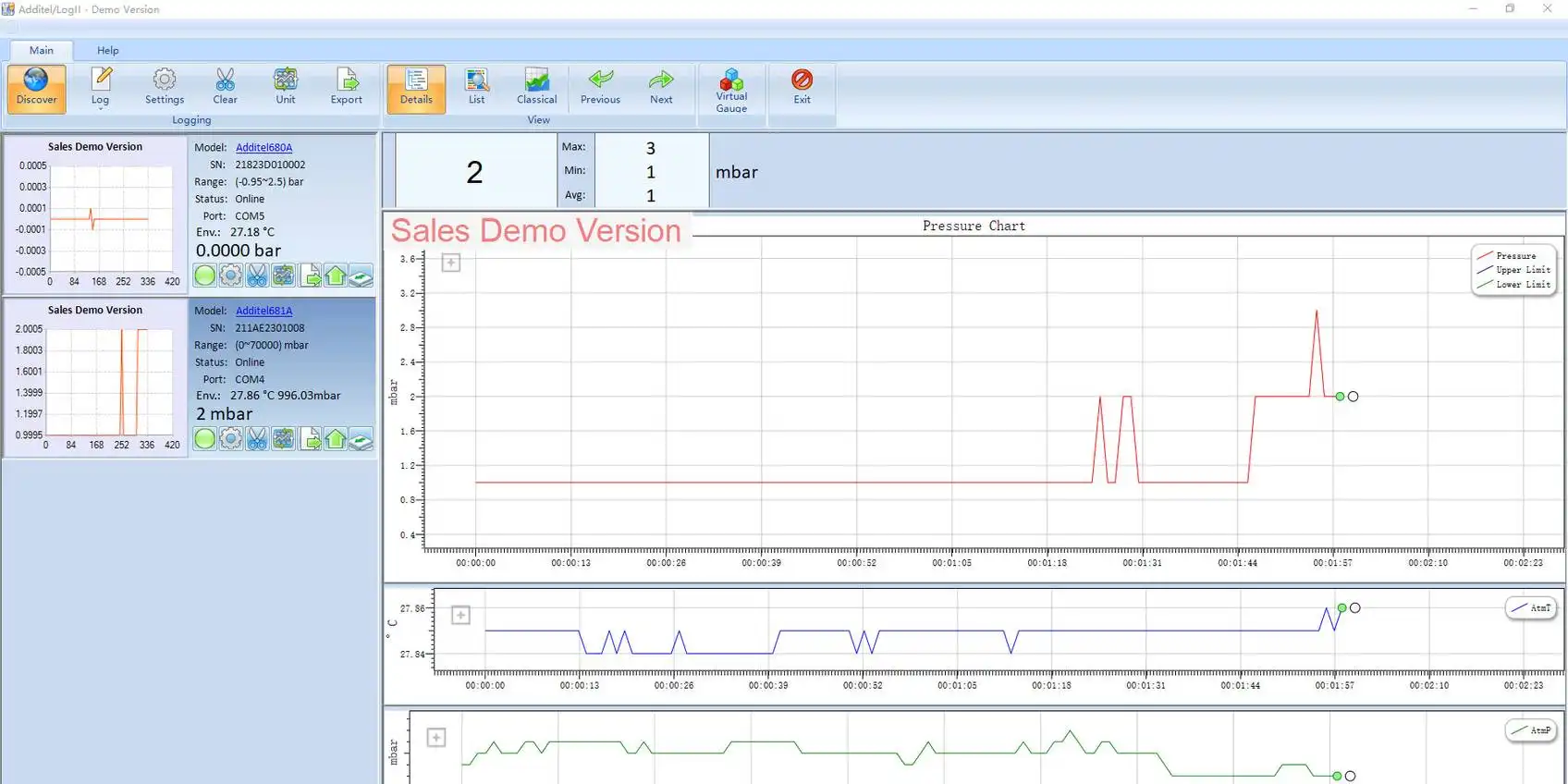The height and width of the screenshot is (784, 1568).
Task: Switch to the Details view mode
Action: point(416,88)
